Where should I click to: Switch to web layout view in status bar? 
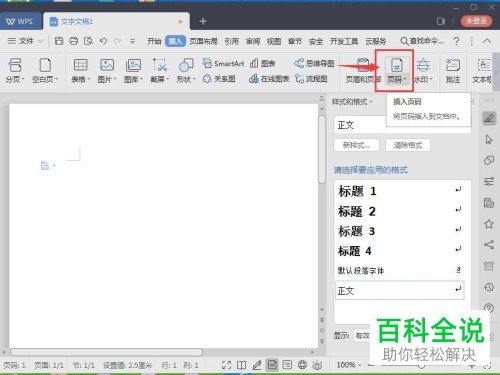pyautogui.click(x=302, y=365)
